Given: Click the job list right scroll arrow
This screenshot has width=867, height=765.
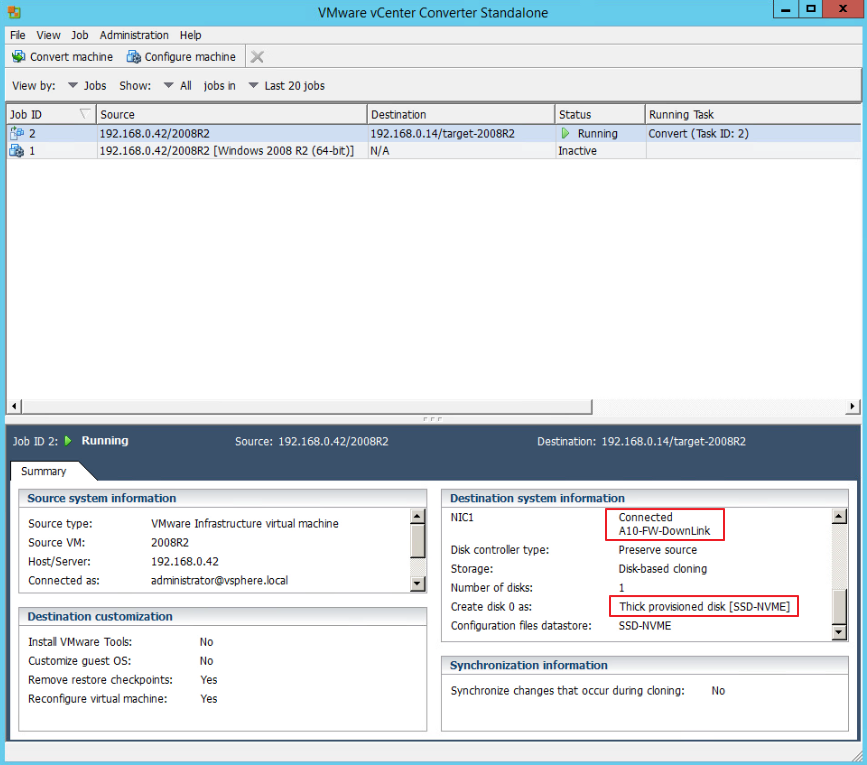Looking at the screenshot, I should 852,406.
